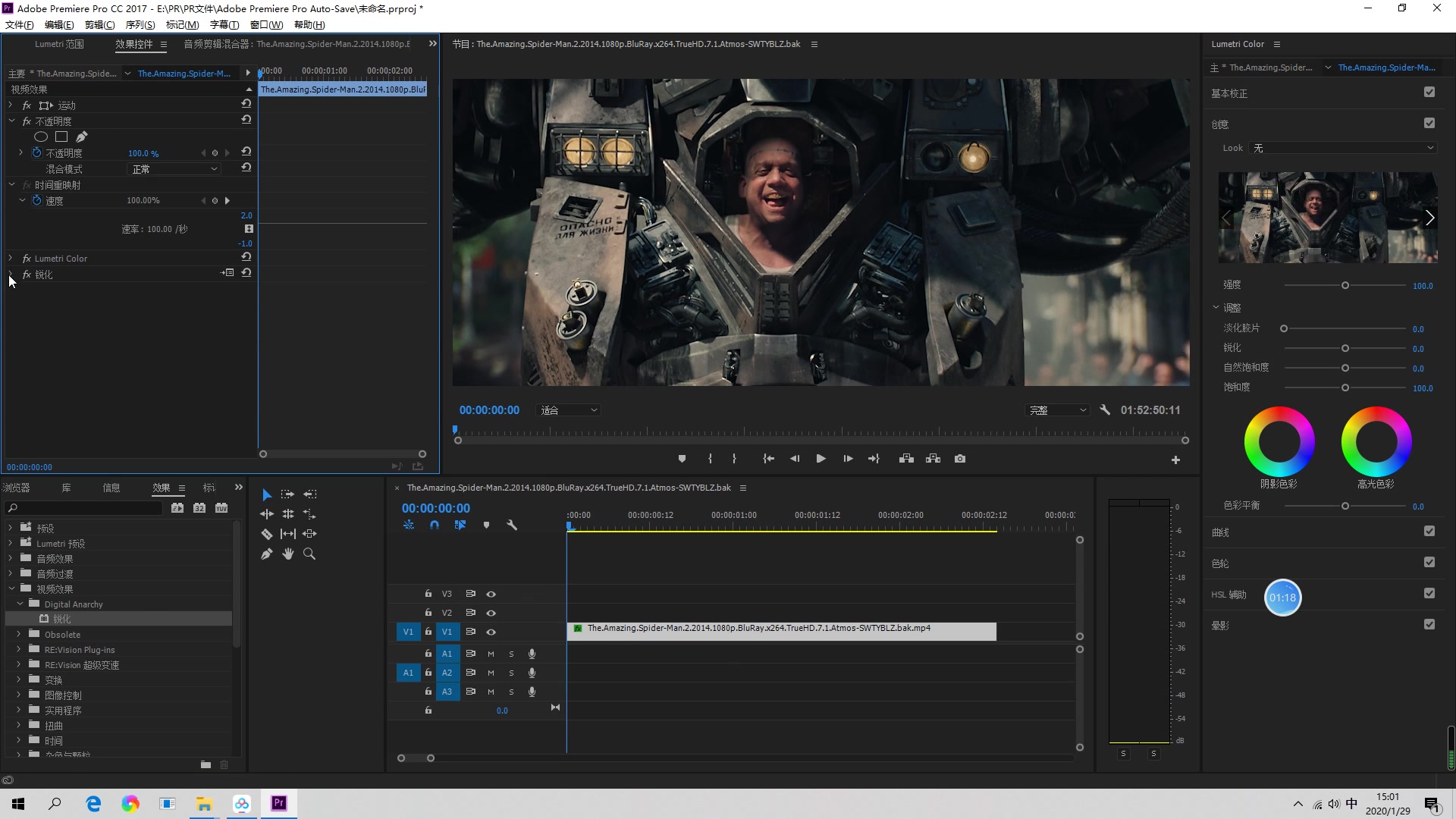Screen dimensions: 1456x819
Task: Click the shadow tint color wheel
Action: point(1279,442)
